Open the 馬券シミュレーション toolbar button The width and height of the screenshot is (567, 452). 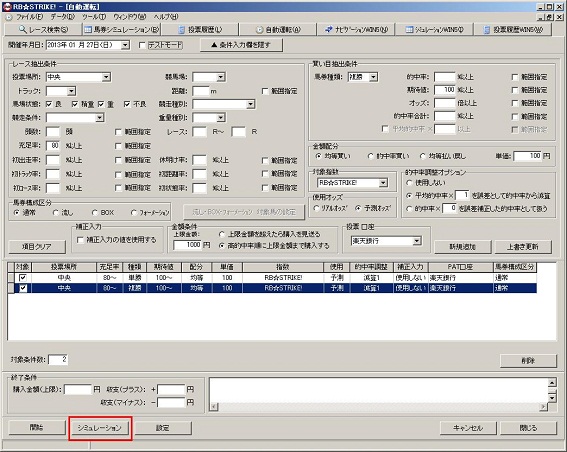pos(122,30)
